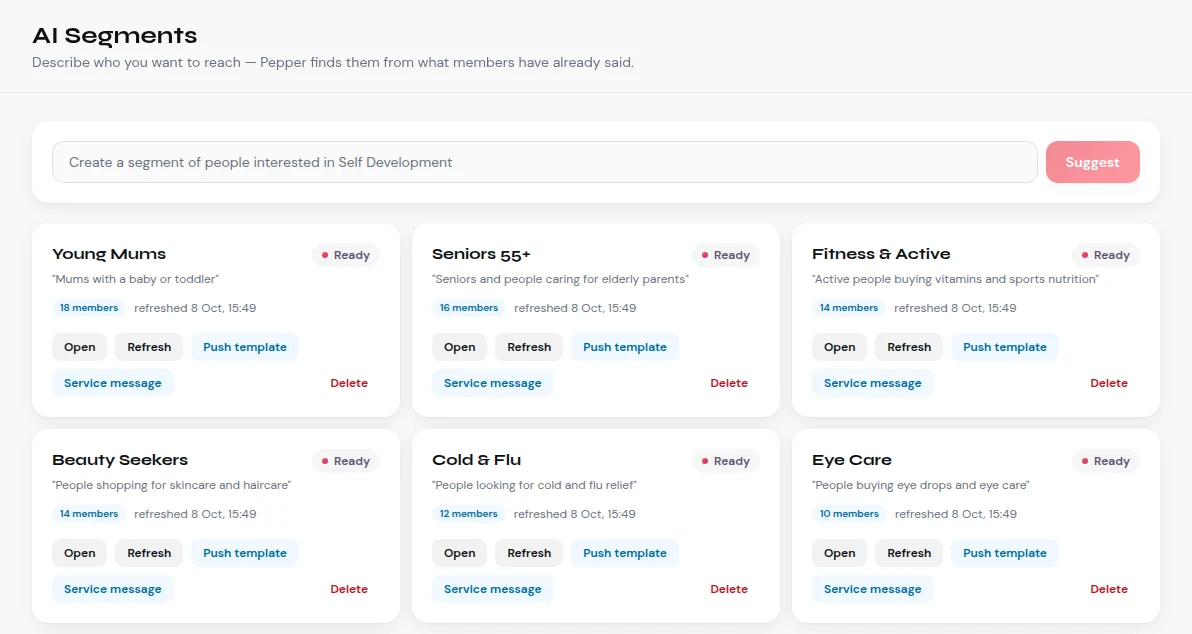Select the Beauty Seekers card title
Screen dimensions: 1192x634
pos(120,460)
